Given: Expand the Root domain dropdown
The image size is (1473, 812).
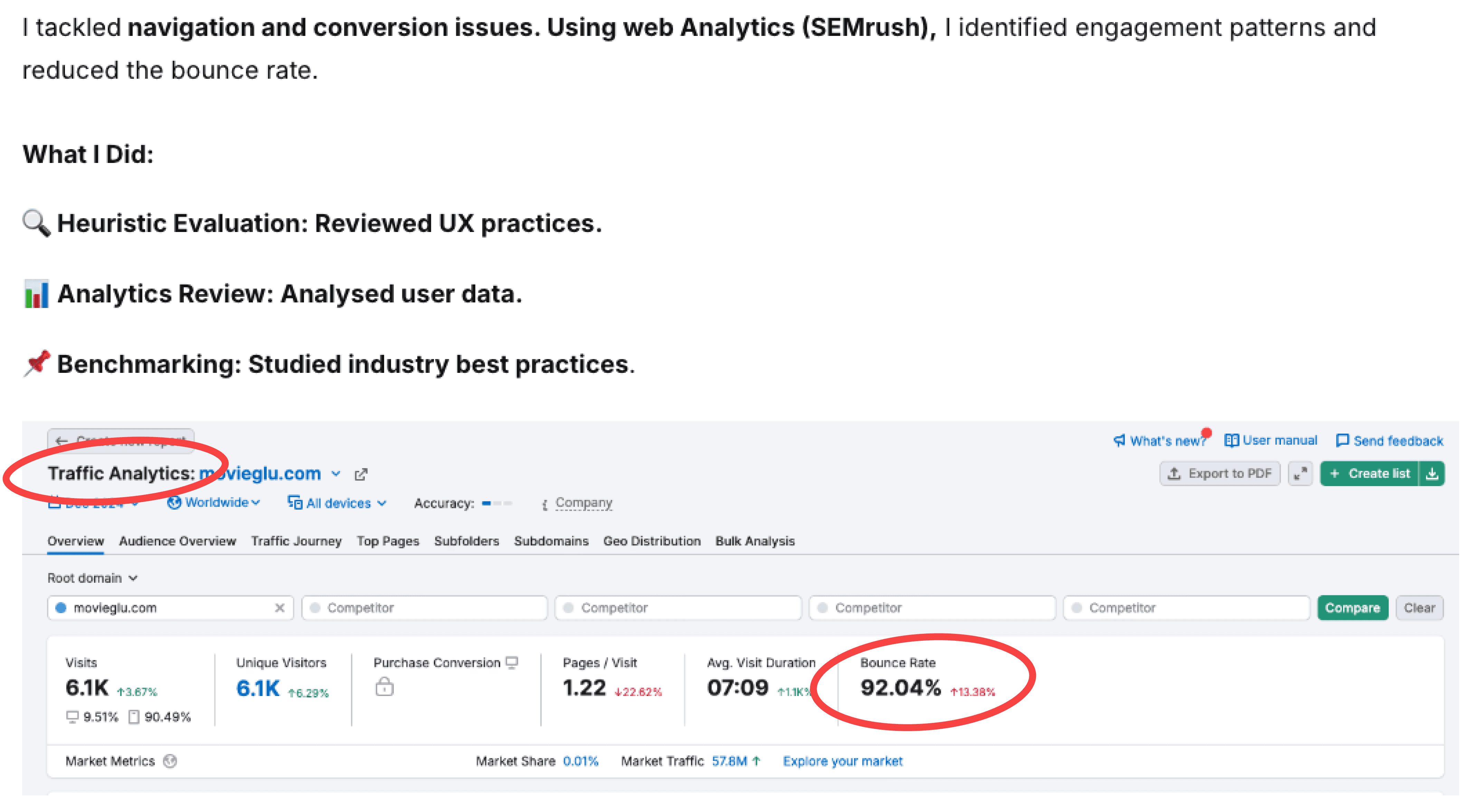Looking at the screenshot, I should point(92,578).
